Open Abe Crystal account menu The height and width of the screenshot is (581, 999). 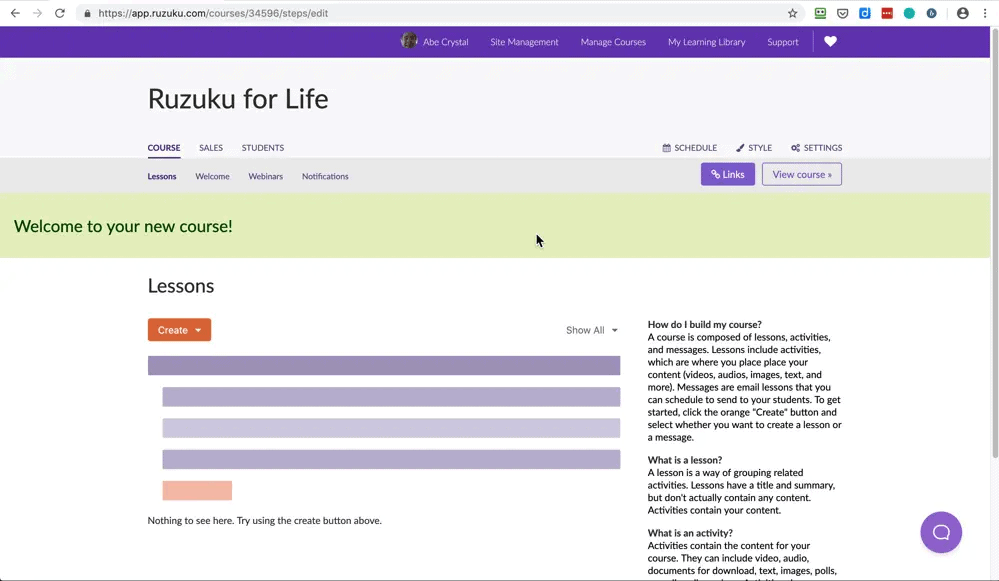(x=445, y=42)
